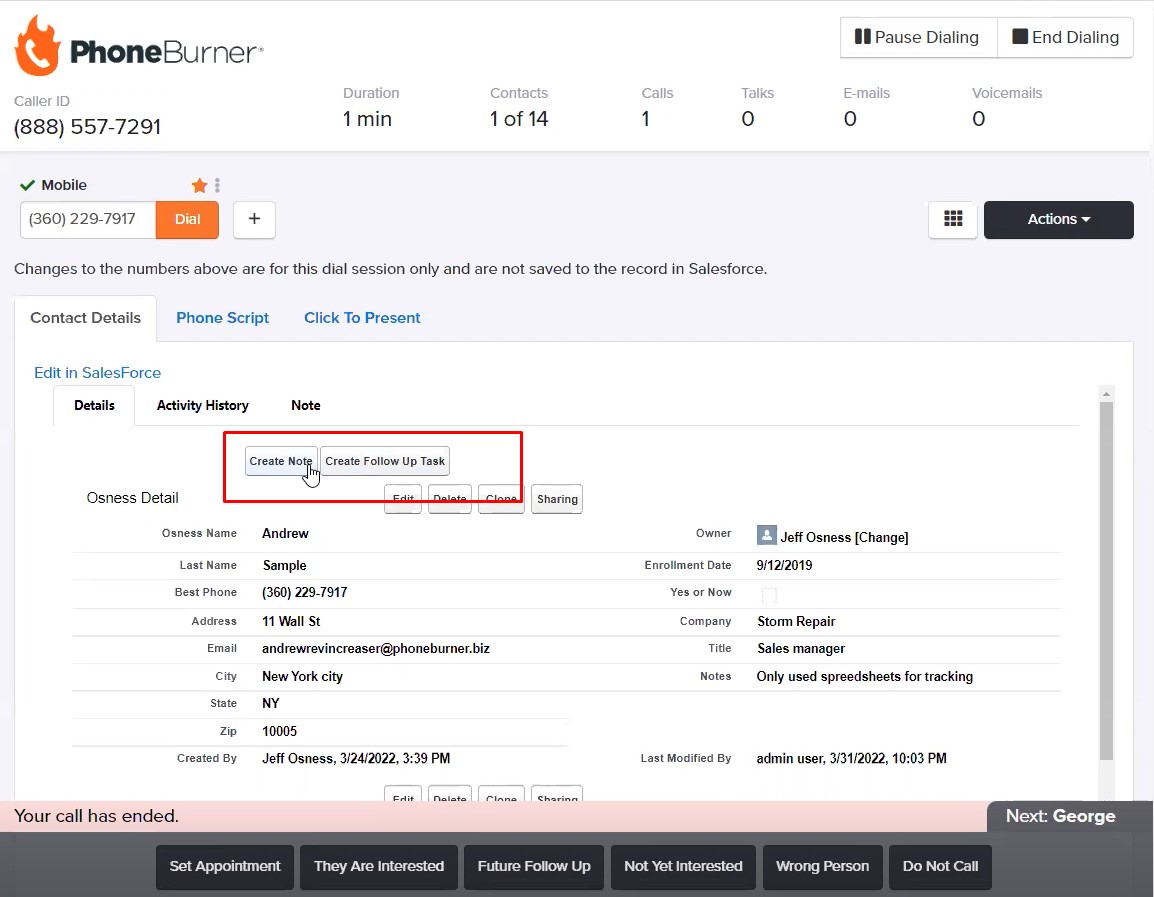Click the Company value Storm Repair
Screen dimensions: 1154x897
[796, 621]
